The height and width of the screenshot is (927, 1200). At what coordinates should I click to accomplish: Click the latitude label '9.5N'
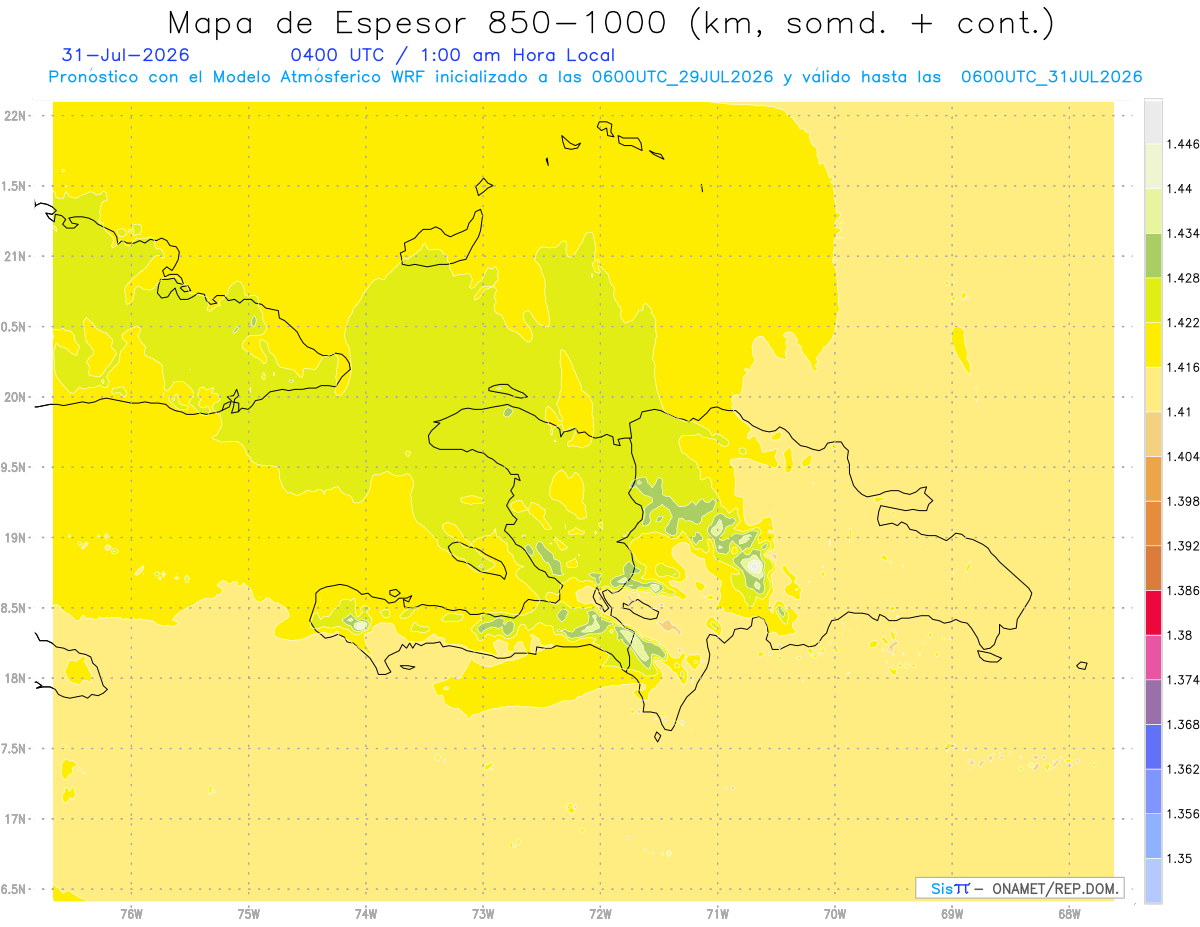tap(15, 467)
